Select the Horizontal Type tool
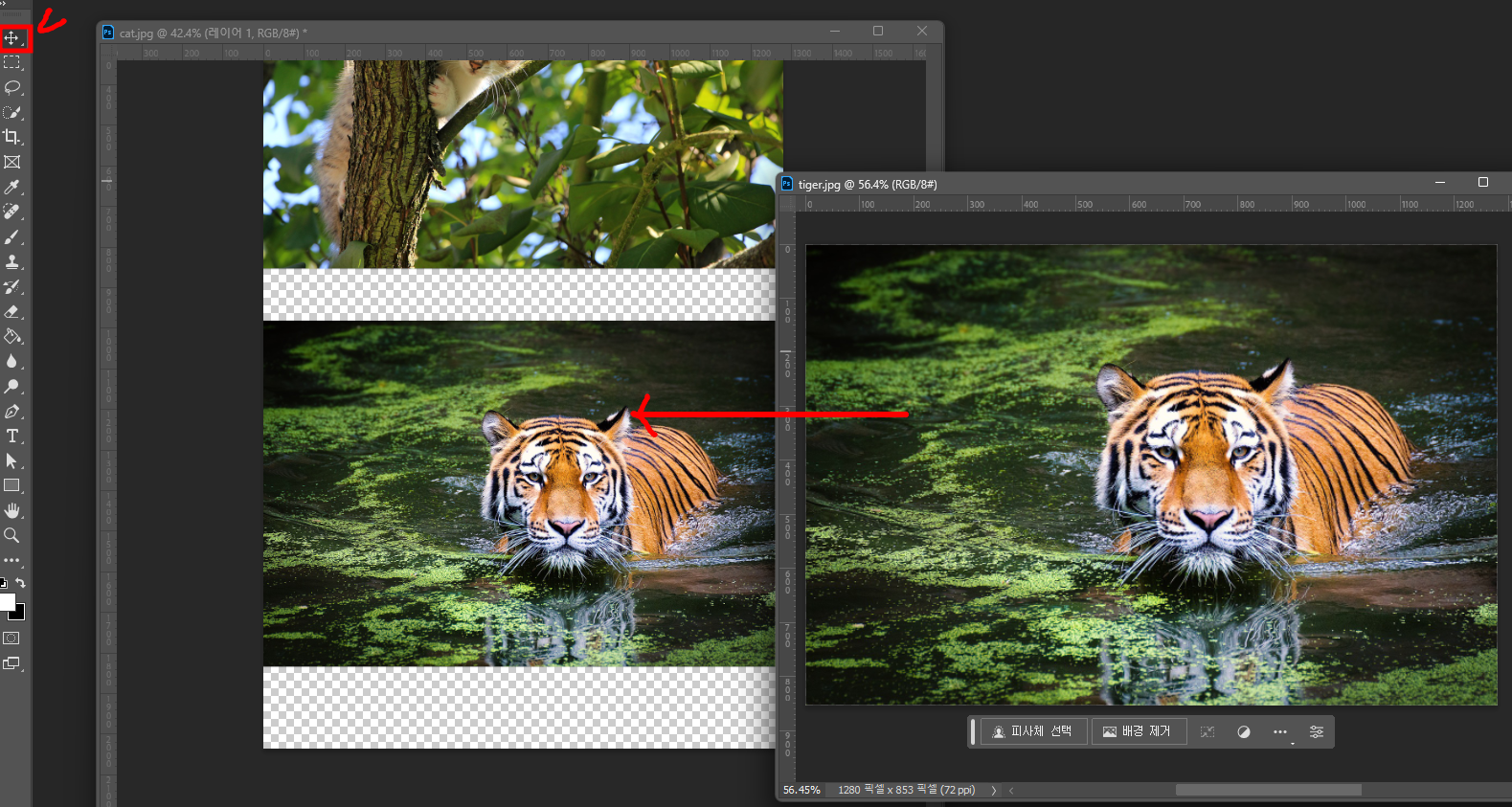 point(12,436)
